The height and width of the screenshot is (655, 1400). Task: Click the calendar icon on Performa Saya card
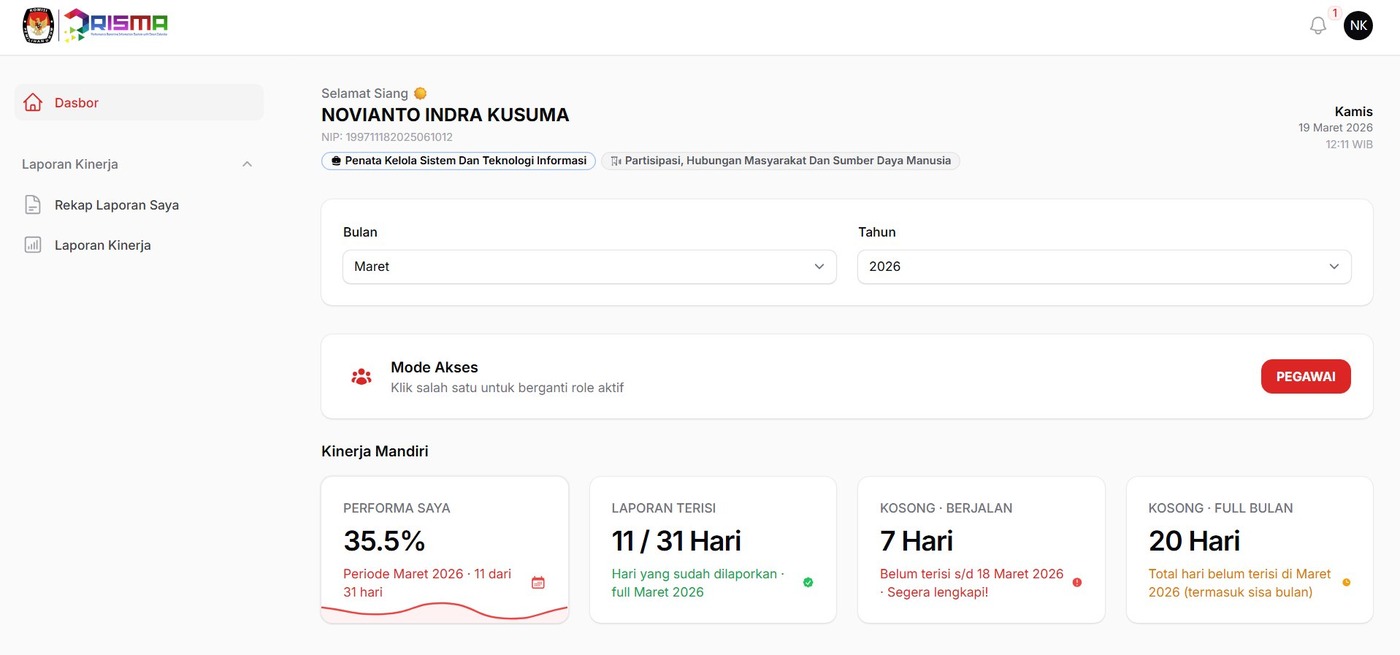(538, 581)
